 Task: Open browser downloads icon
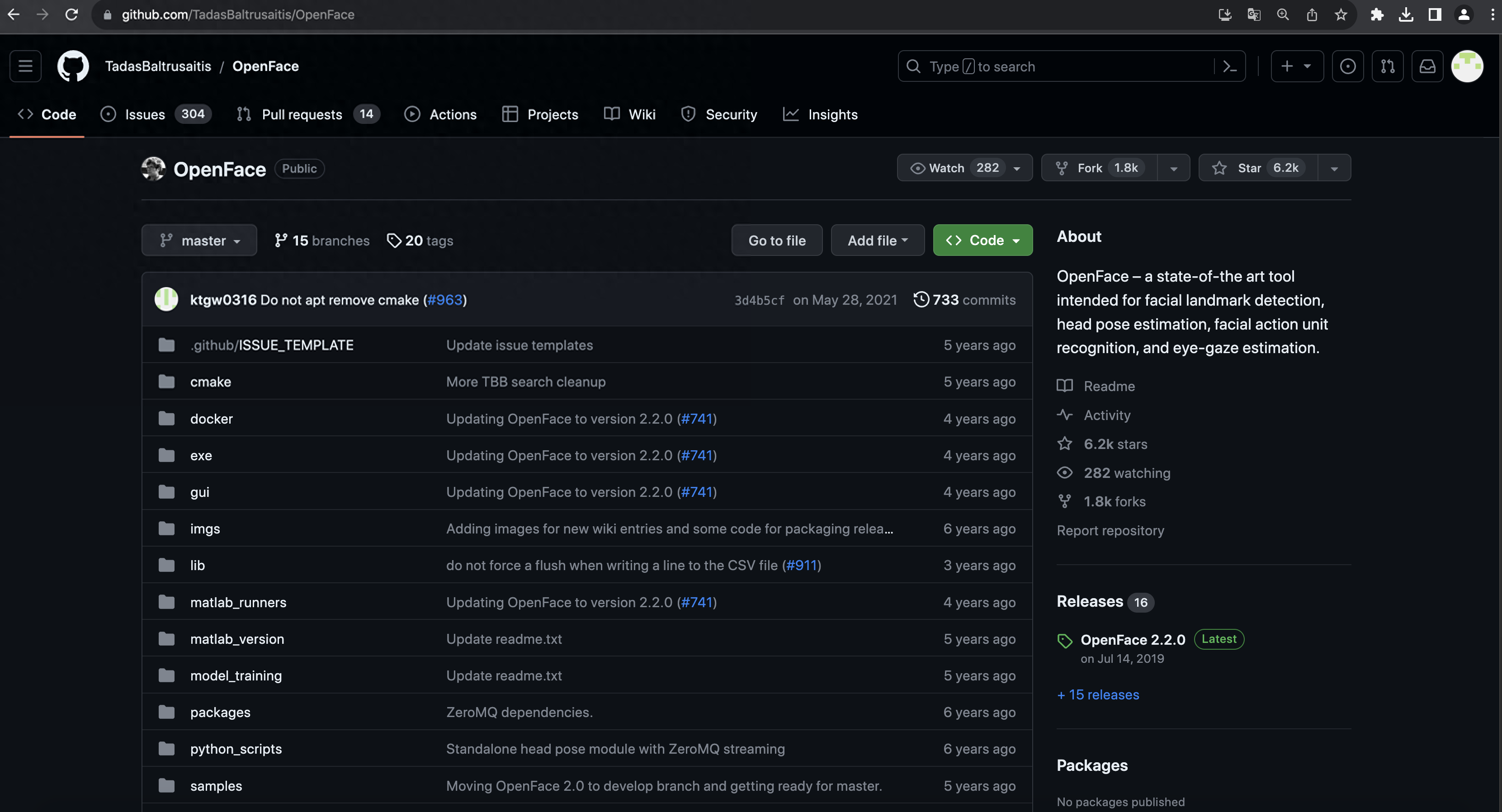point(1406,14)
